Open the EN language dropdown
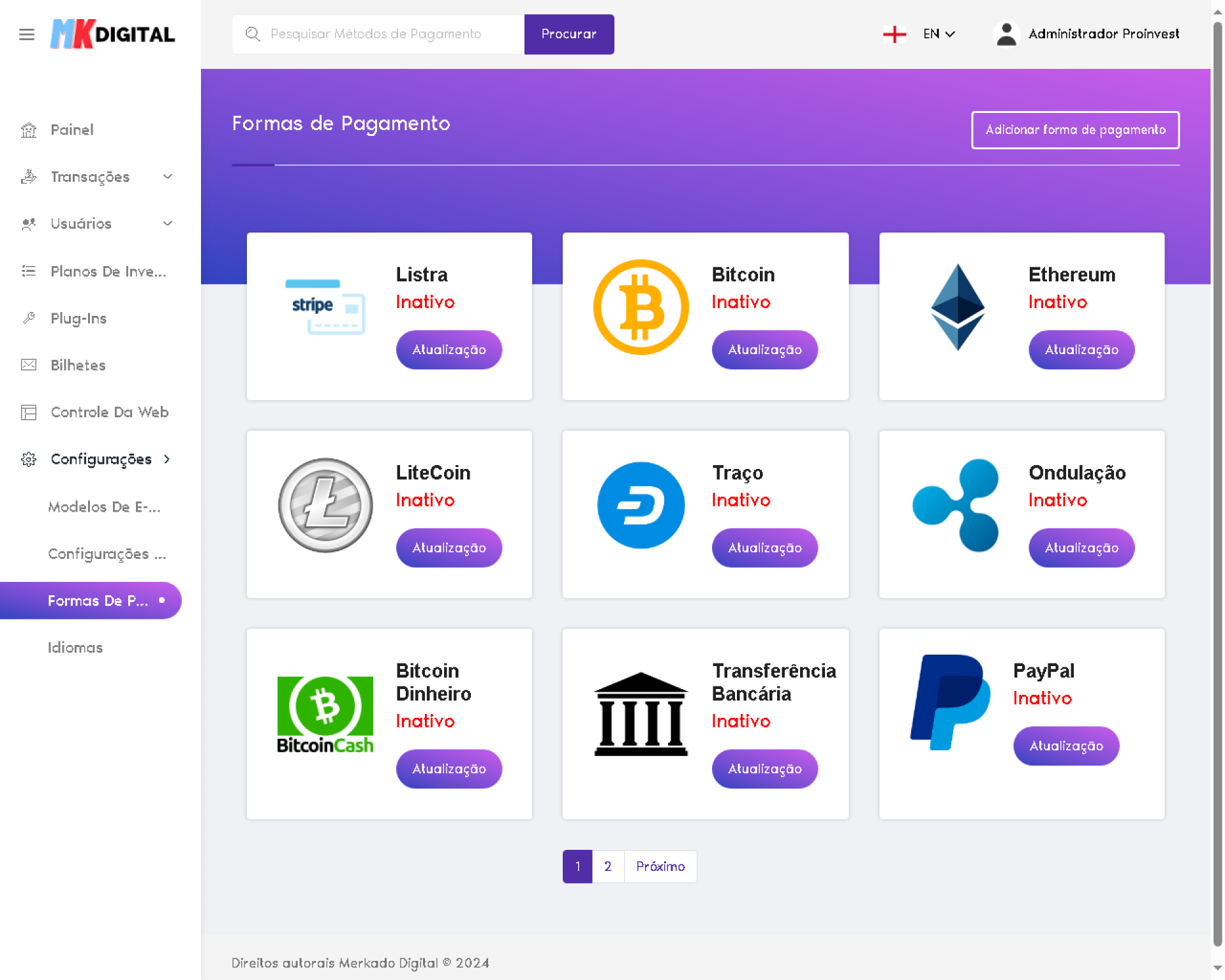The height and width of the screenshot is (980, 1225). tap(939, 34)
